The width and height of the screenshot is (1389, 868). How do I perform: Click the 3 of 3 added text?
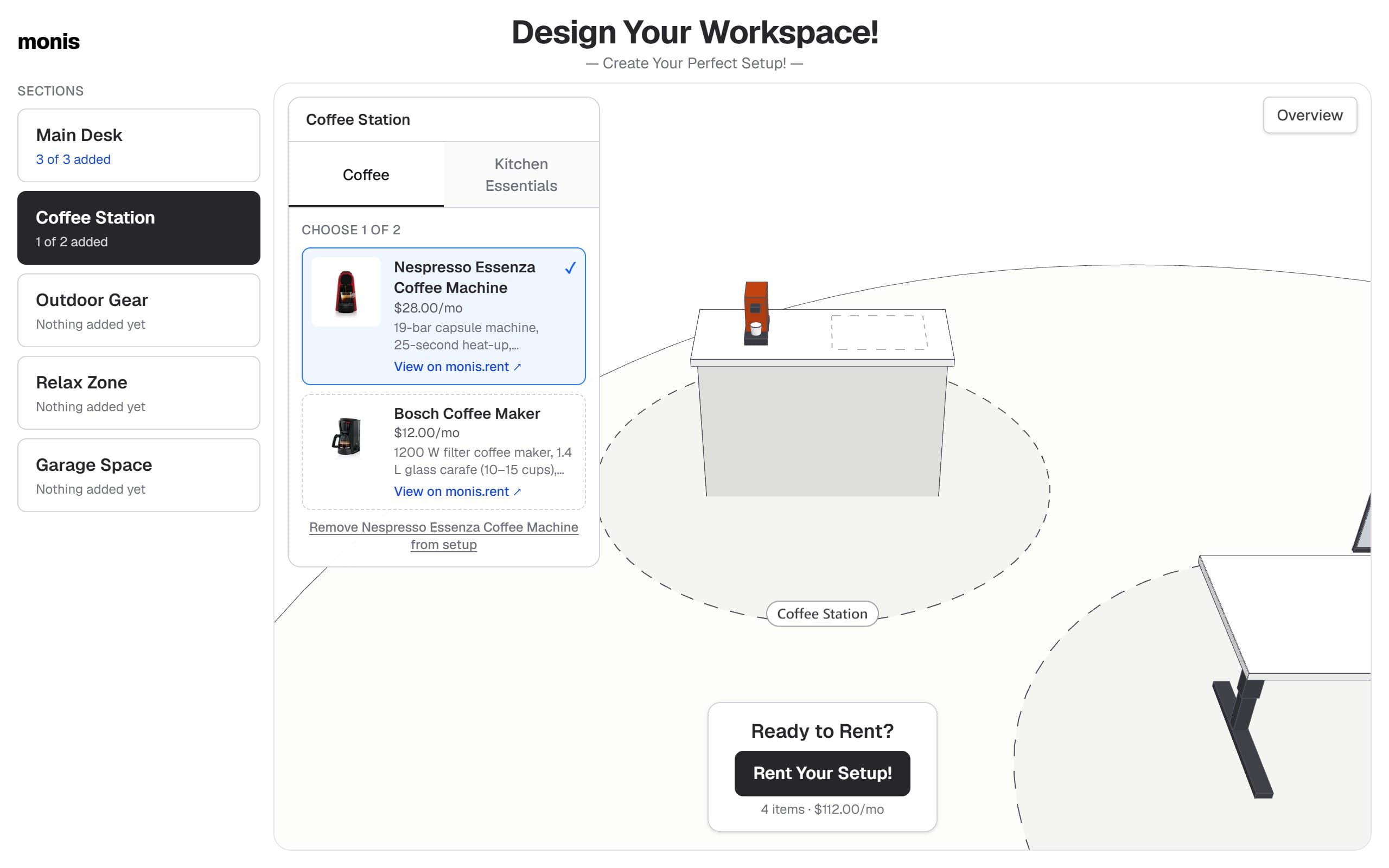[73, 159]
